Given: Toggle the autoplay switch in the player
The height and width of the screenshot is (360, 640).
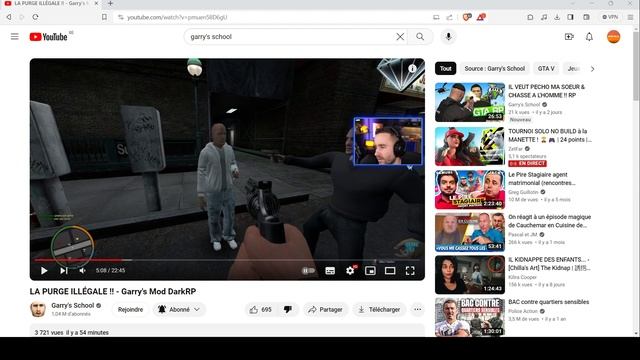Looking at the screenshot, I should 308,271.
